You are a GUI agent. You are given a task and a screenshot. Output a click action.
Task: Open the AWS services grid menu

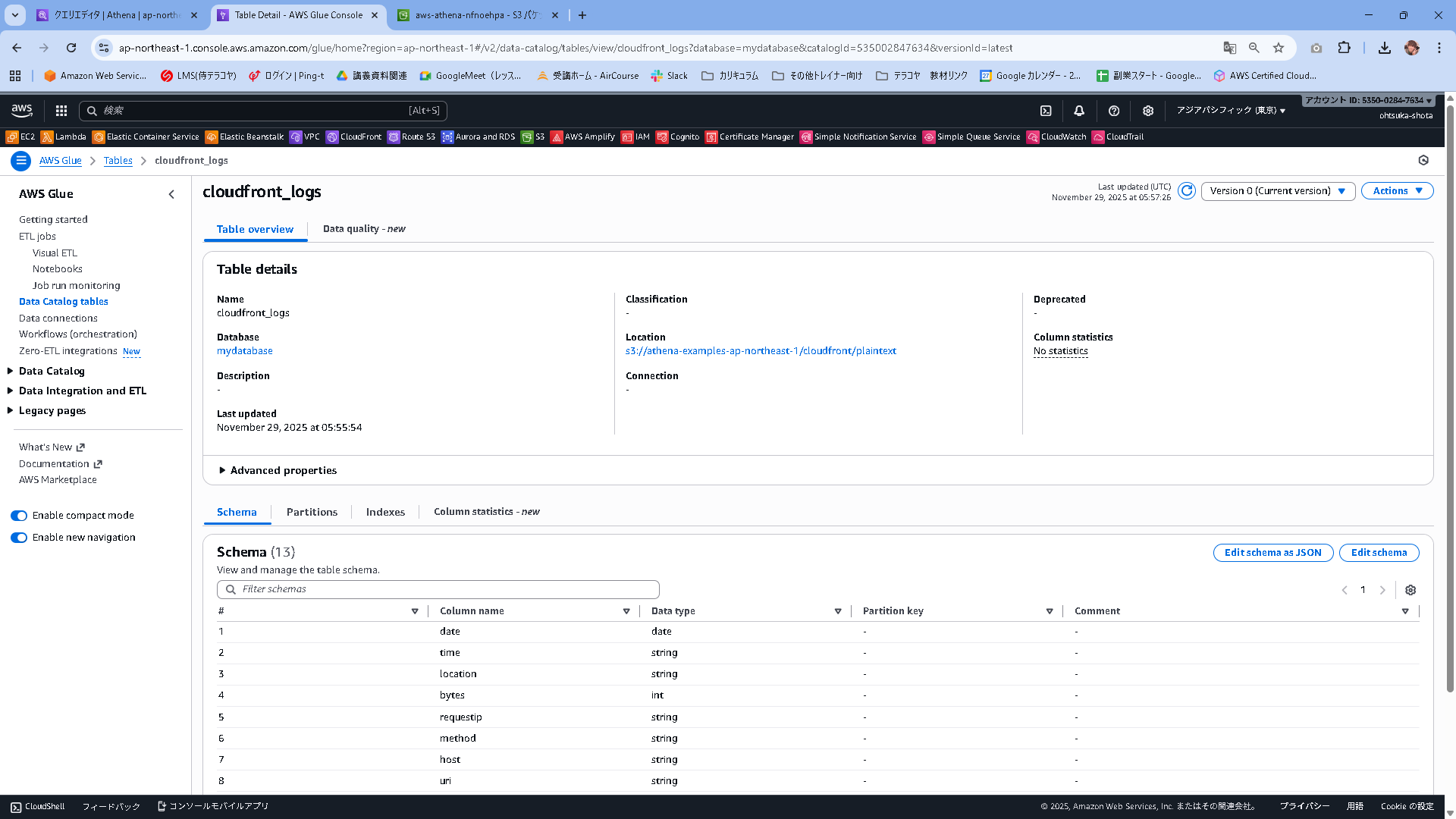coord(61,111)
